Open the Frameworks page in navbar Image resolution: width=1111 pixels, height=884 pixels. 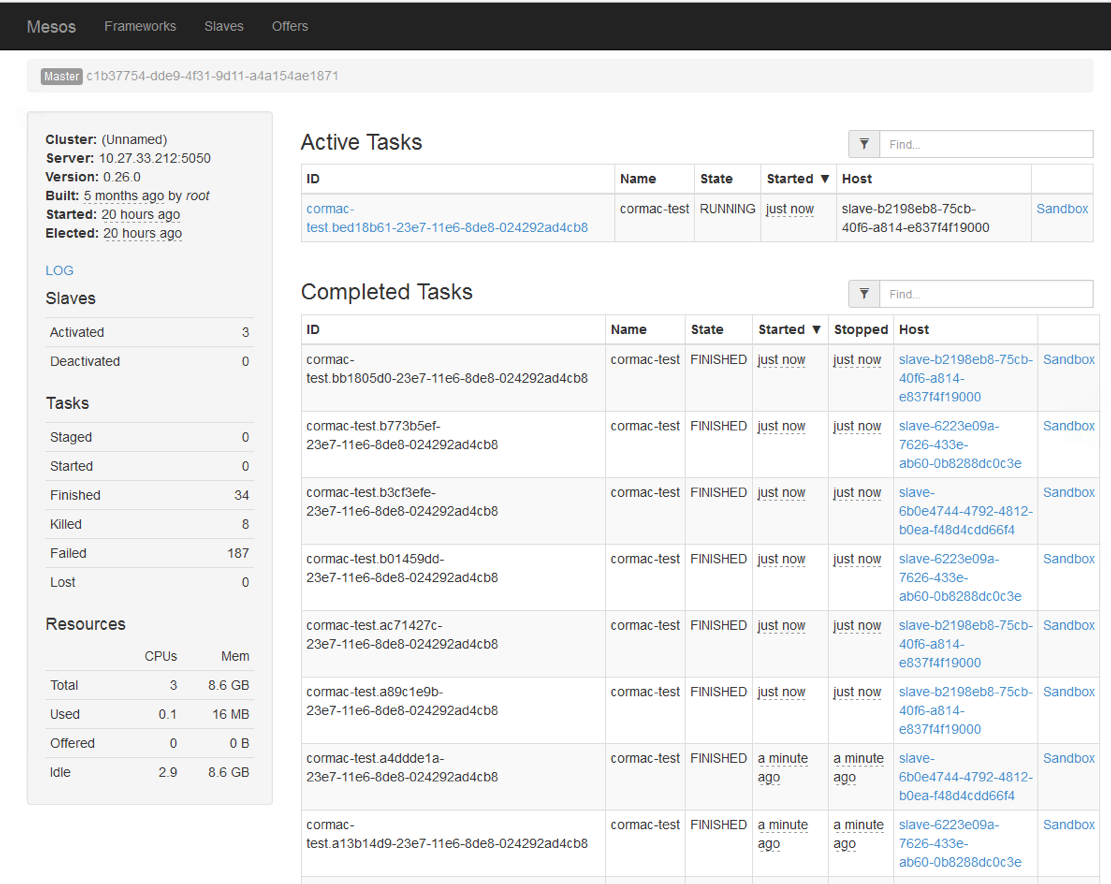pos(140,26)
